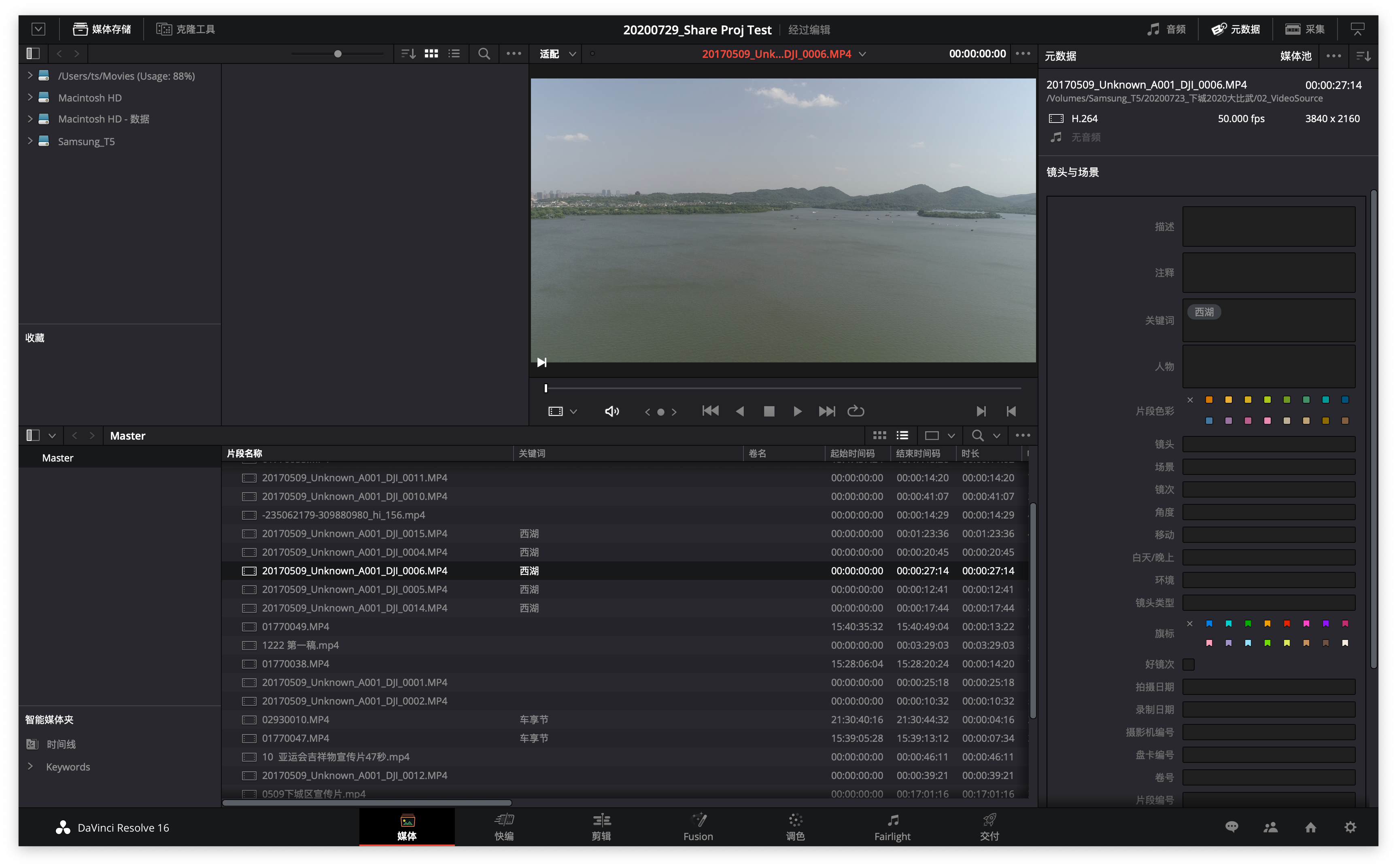Toggle the 音频 audio panel
The height and width of the screenshot is (868, 1397).
pos(1167,29)
